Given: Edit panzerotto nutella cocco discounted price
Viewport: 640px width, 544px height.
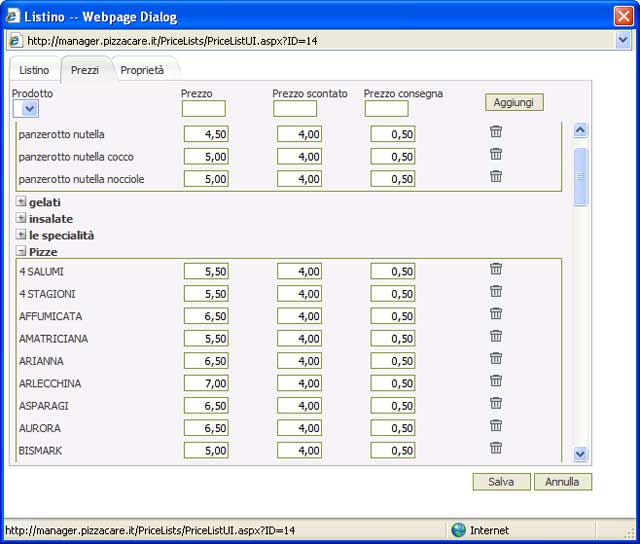Looking at the screenshot, I should (x=299, y=157).
